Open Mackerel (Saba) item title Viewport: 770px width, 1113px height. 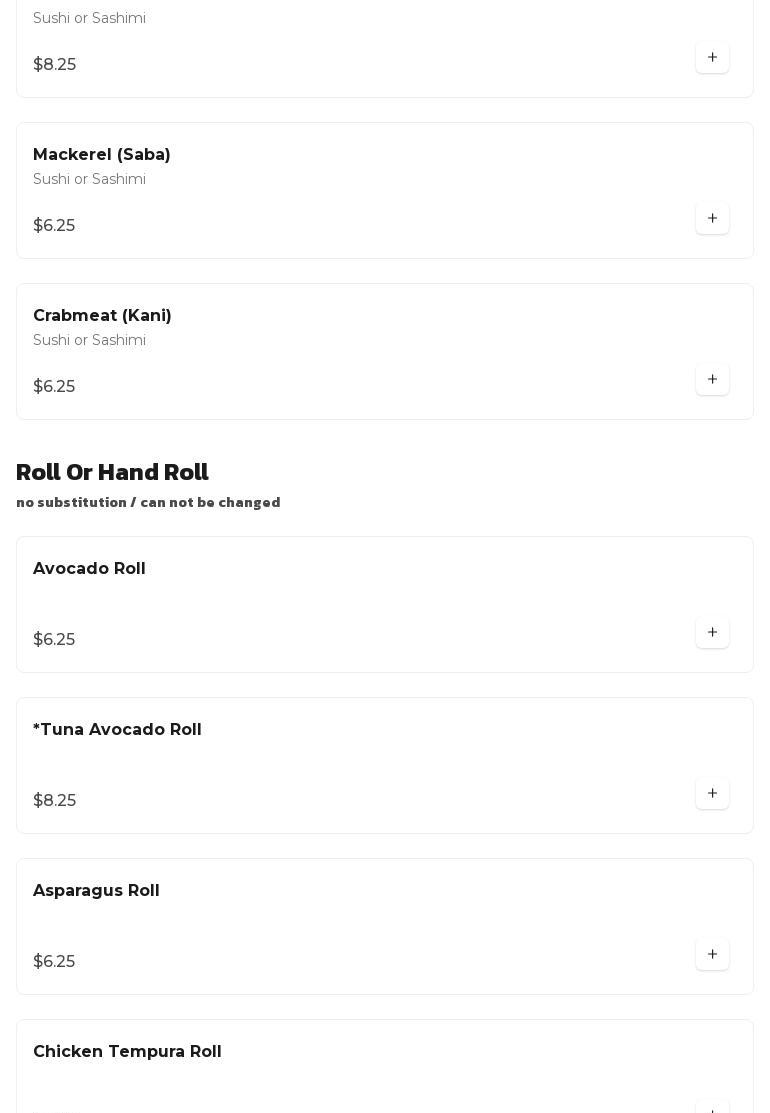[x=102, y=155]
